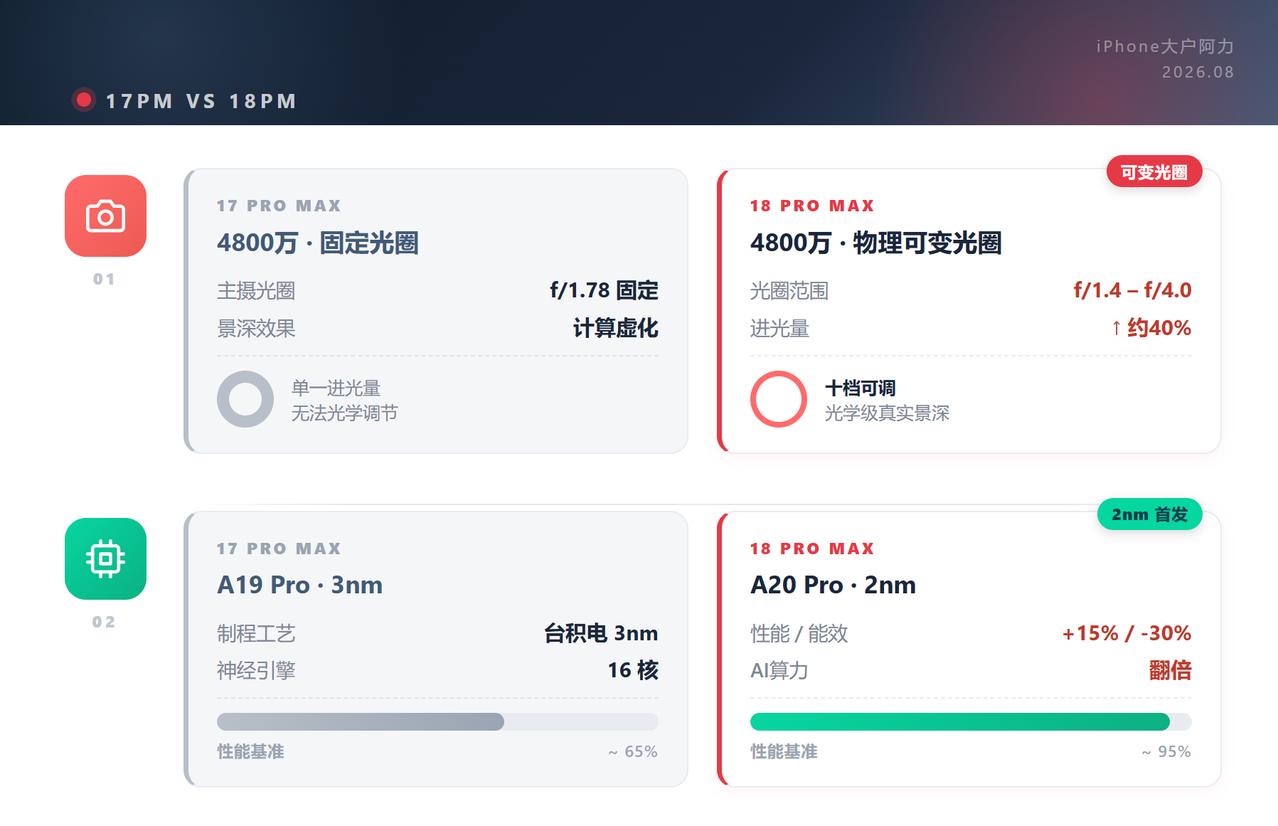Open the 4800万 · 物理可变光圈 card title
The width and height of the screenshot is (1278, 826).
point(876,243)
